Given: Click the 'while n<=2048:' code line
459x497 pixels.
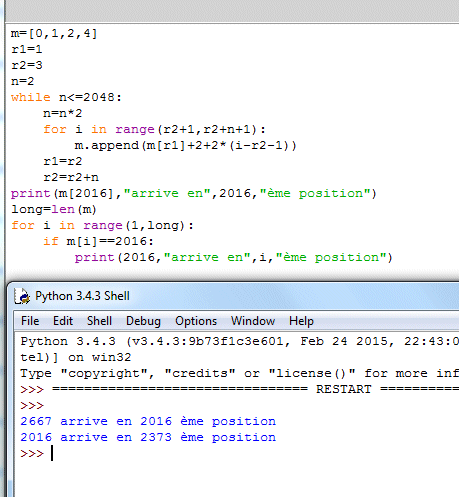Looking at the screenshot, I should pos(66,97).
